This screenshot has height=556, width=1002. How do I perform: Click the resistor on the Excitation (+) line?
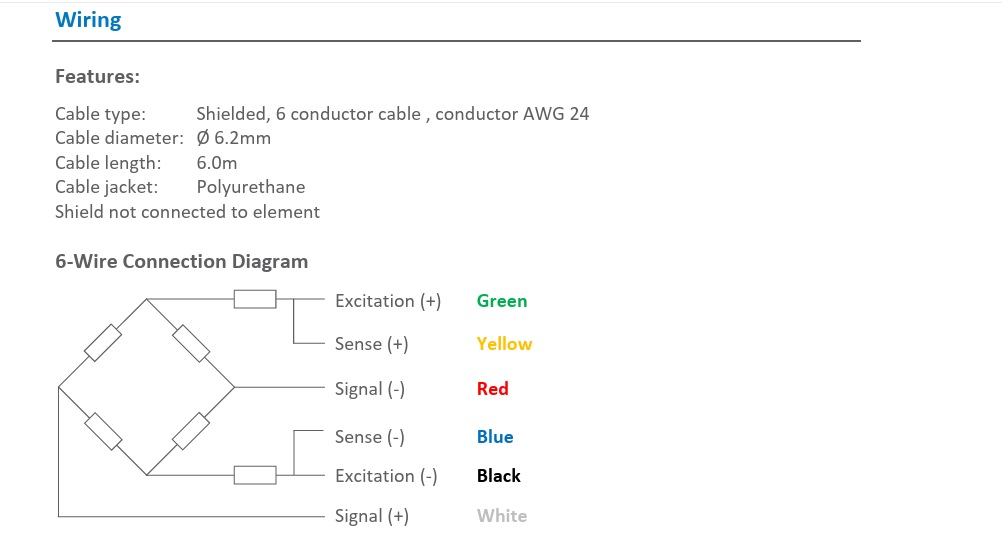click(x=255, y=299)
